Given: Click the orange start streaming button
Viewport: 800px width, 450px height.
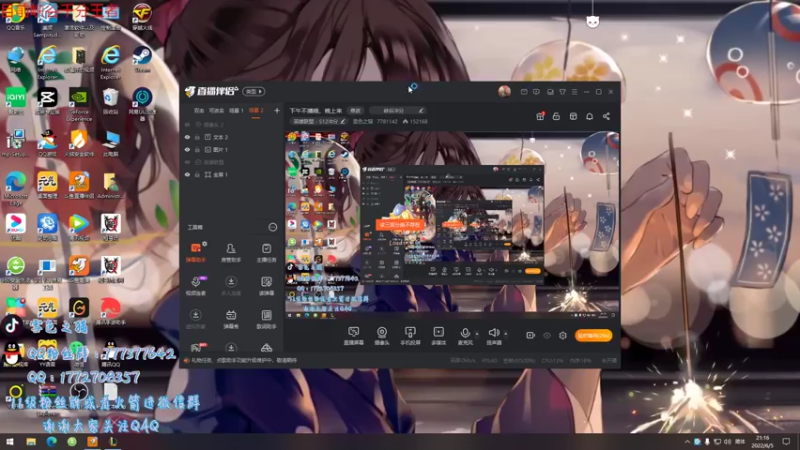Looking at the screenshot, I should 593,335.
